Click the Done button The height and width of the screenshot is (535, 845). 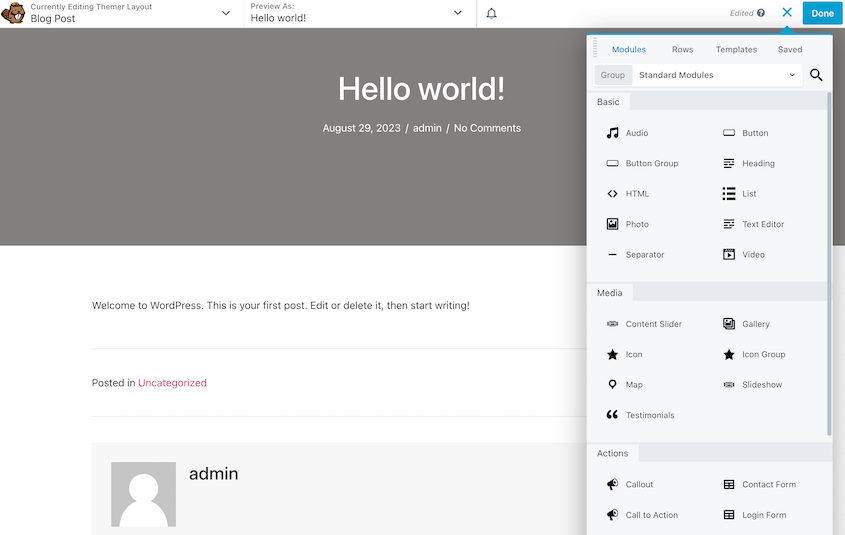pyautogui.click(x=822, y=13)
